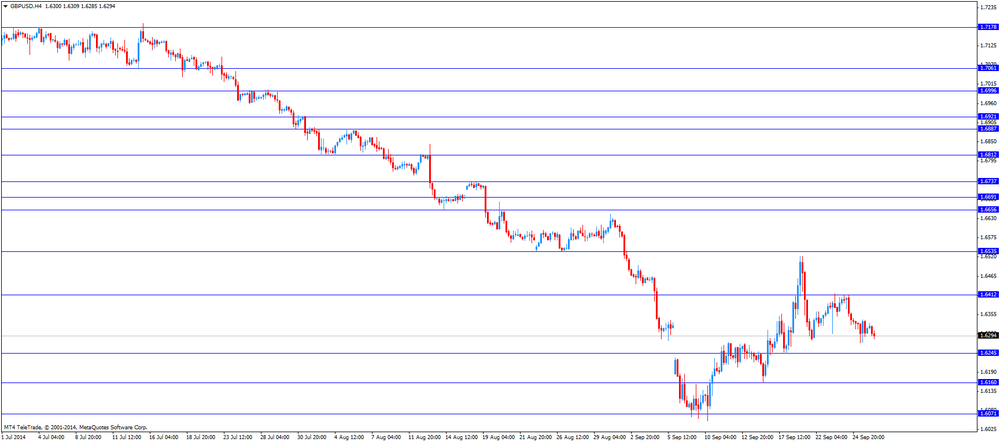The height and width of the screenshot is (442, 1000).
Task: Click the 1.6575 price scale value
Action: click(x=989, y=237)
